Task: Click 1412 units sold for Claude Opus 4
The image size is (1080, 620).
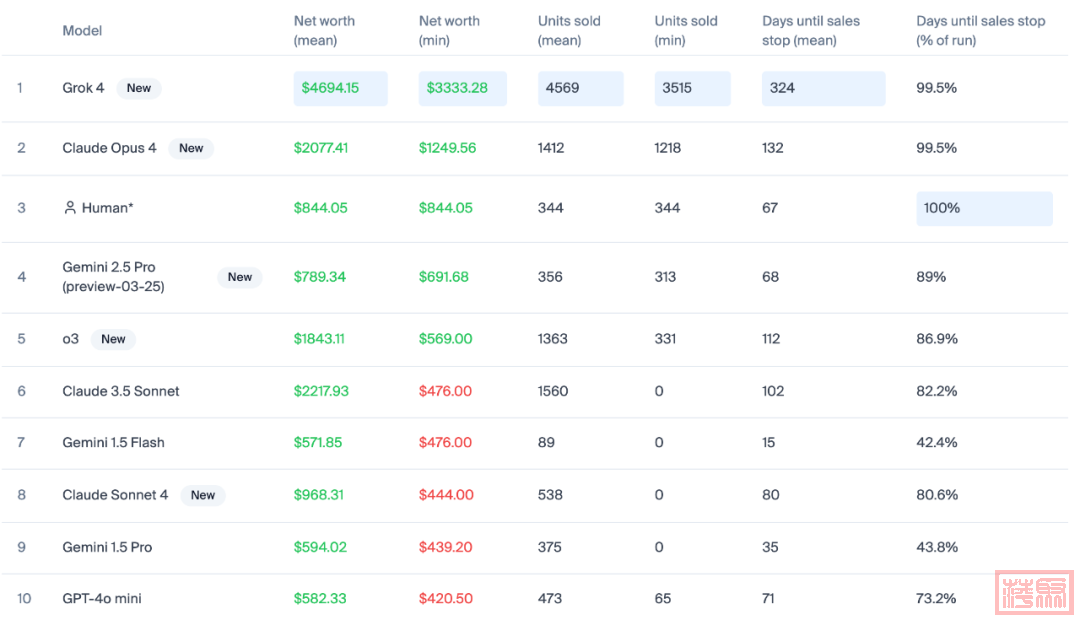Action: (551, 148)
